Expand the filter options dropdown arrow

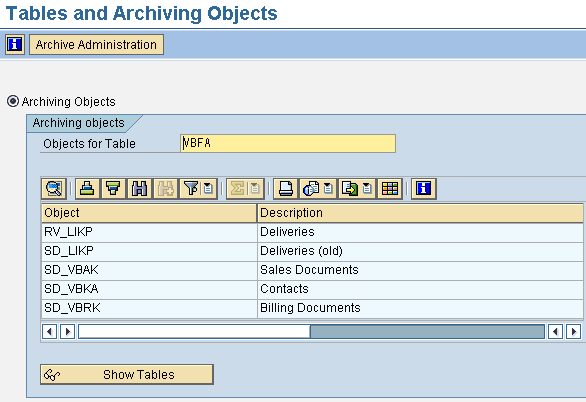tap(209, 188)
